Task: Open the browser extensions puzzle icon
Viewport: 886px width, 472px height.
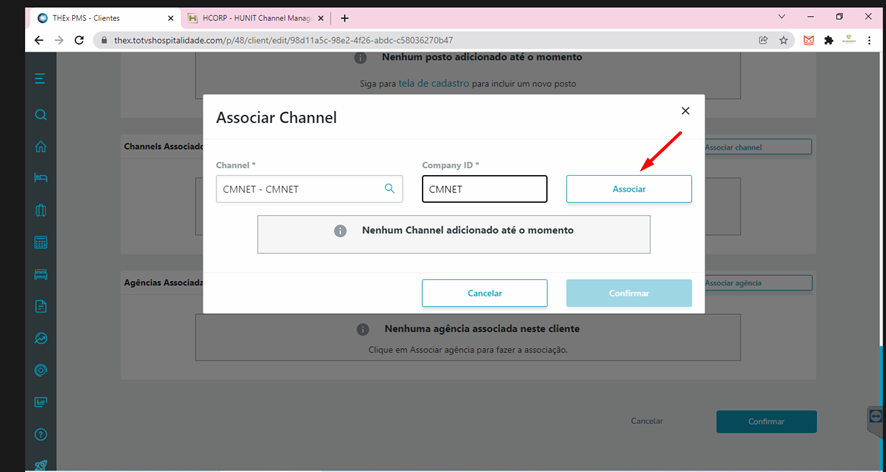Action: tap(828, 40)
